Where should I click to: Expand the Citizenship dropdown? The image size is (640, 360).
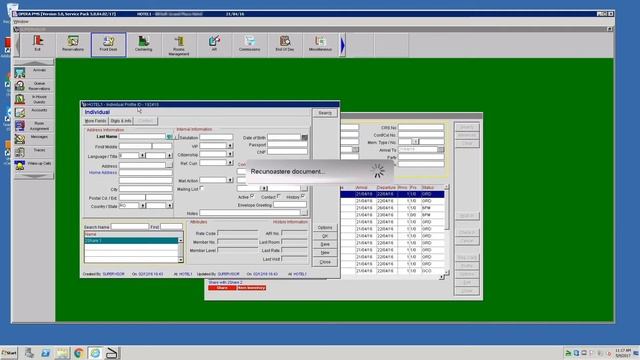pyautogui.click(x=230, y=154)
